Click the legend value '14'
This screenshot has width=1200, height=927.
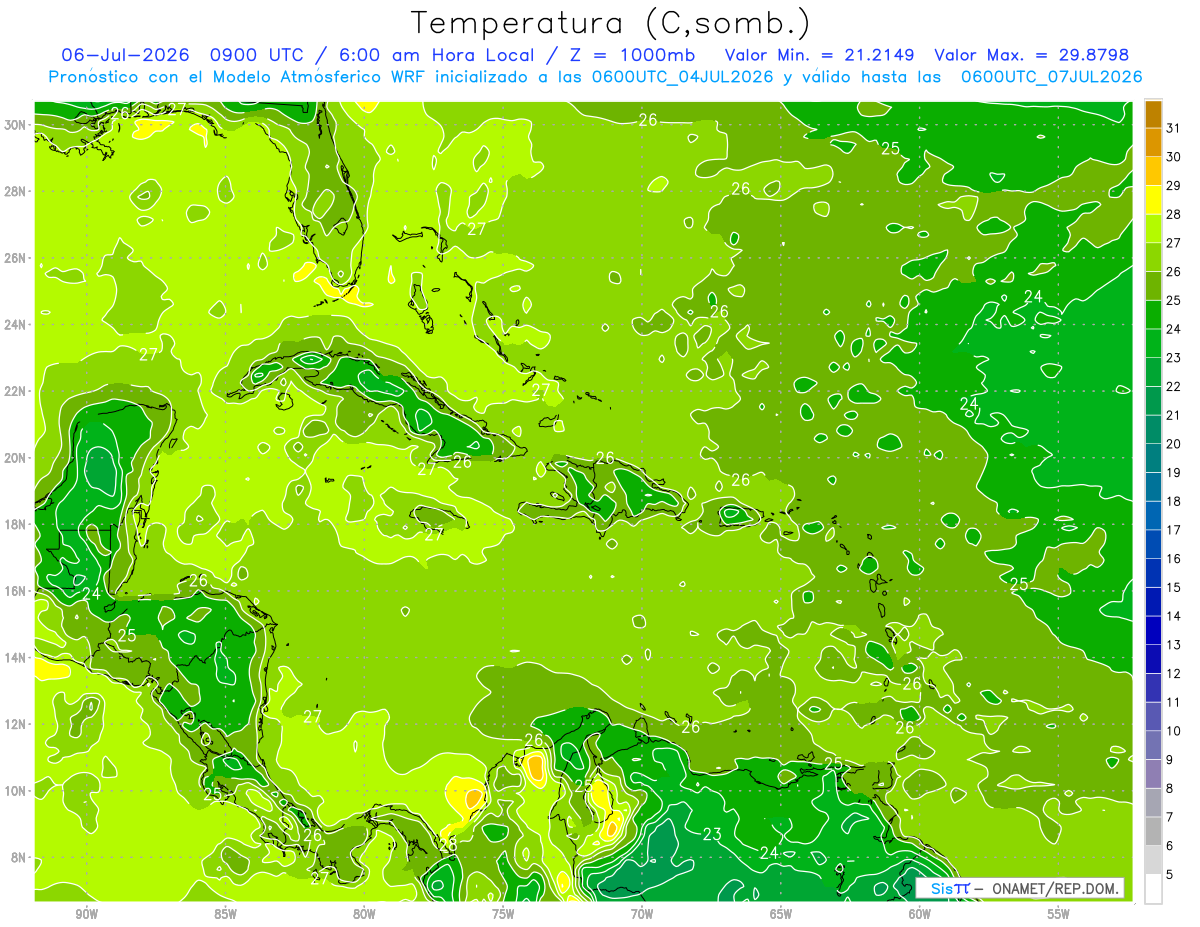[x=1174, y=616]
